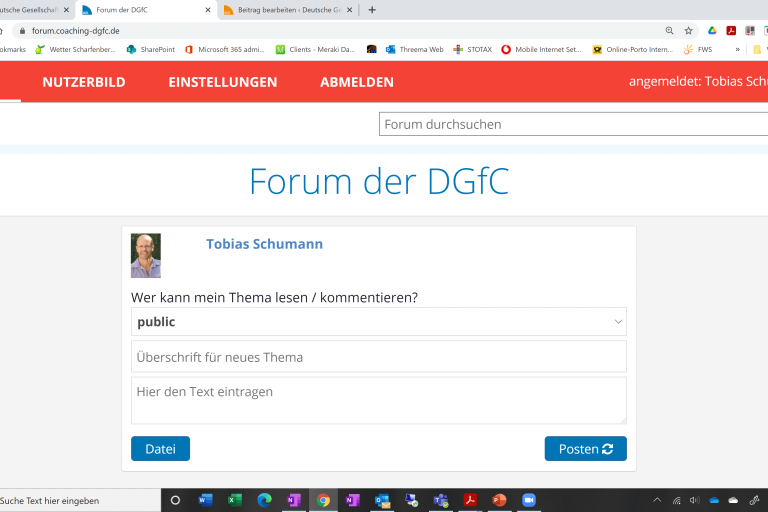Open Zoom from the Windows taskbar

[x=528, y=500]
